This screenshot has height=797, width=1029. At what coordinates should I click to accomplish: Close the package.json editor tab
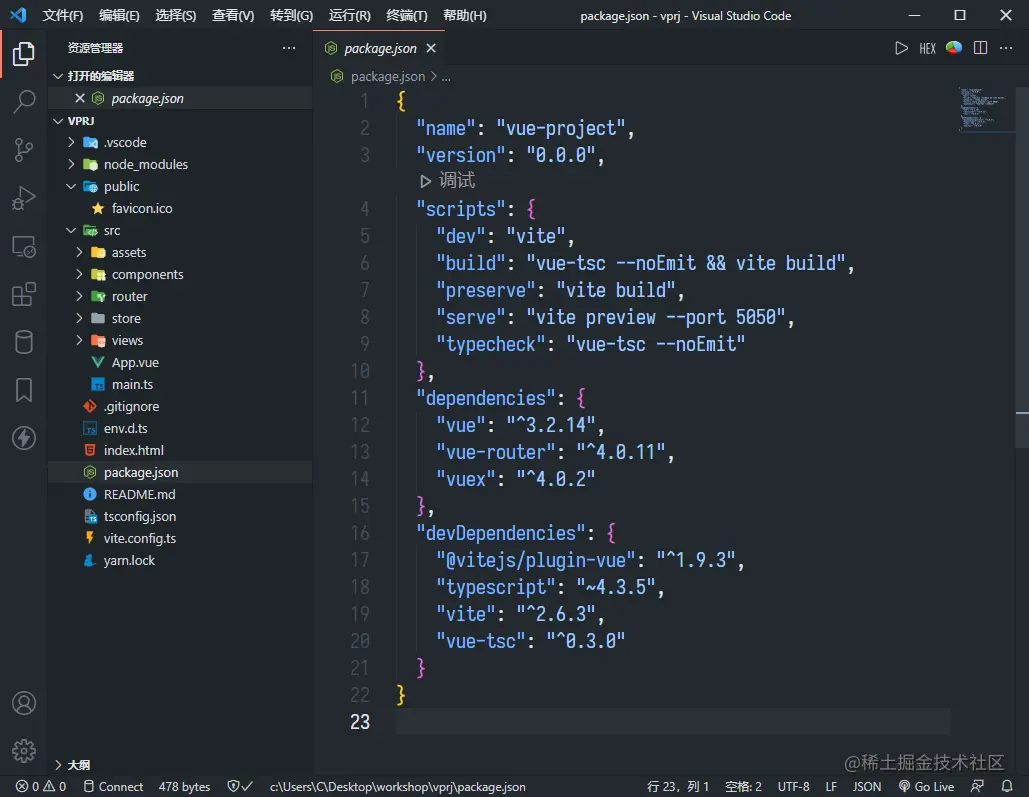pyautogui.click(x=431, y=48)
